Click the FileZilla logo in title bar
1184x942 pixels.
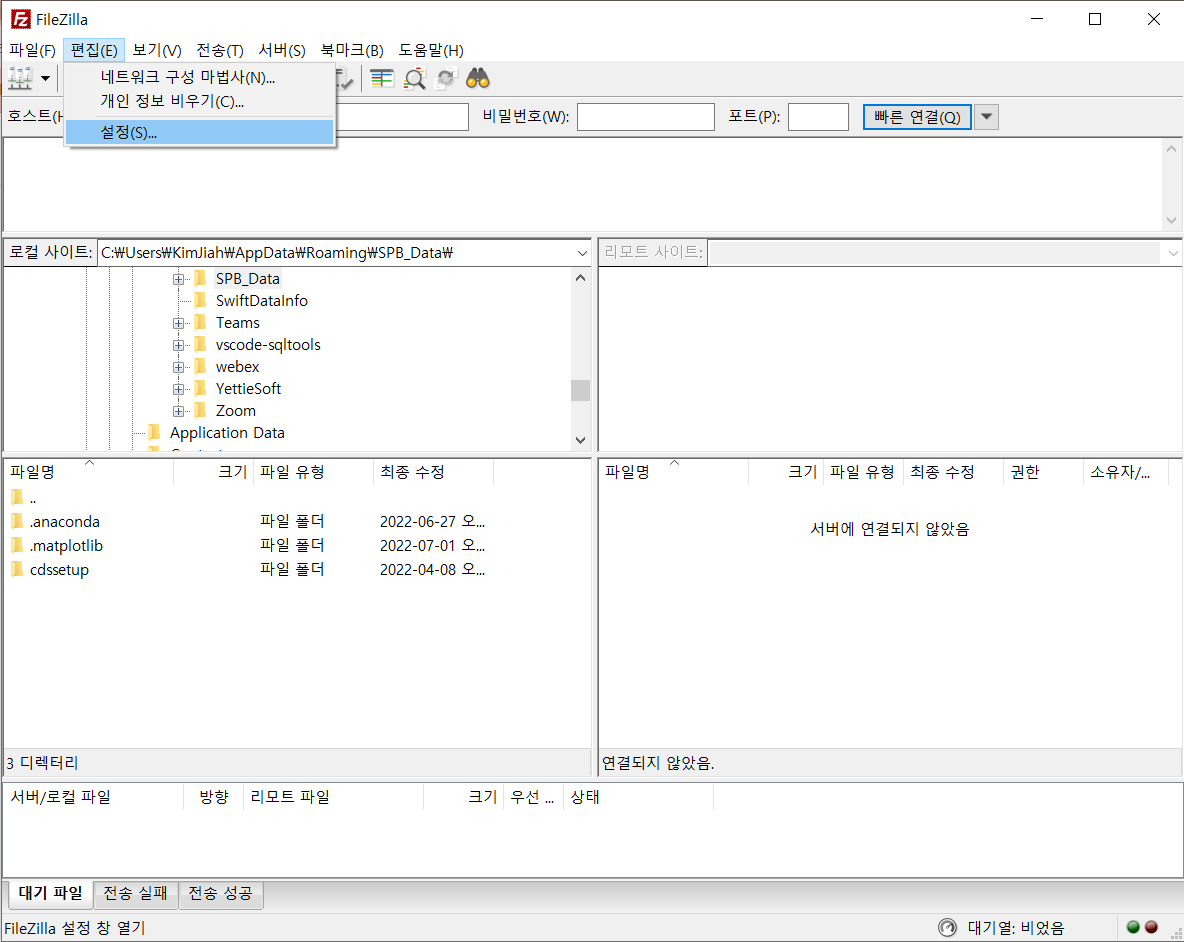(x=20, y=19)
